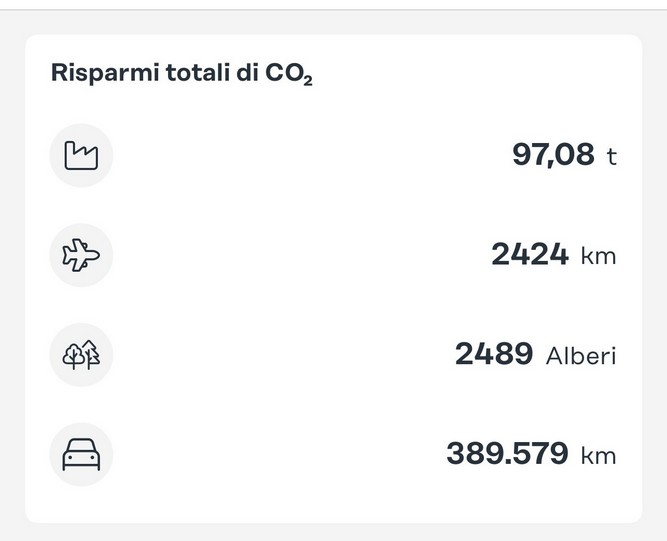Click the km unit beside 2424
Image resolution: width=667 pixels, height=541 pixels.
(x=599, y=256)
